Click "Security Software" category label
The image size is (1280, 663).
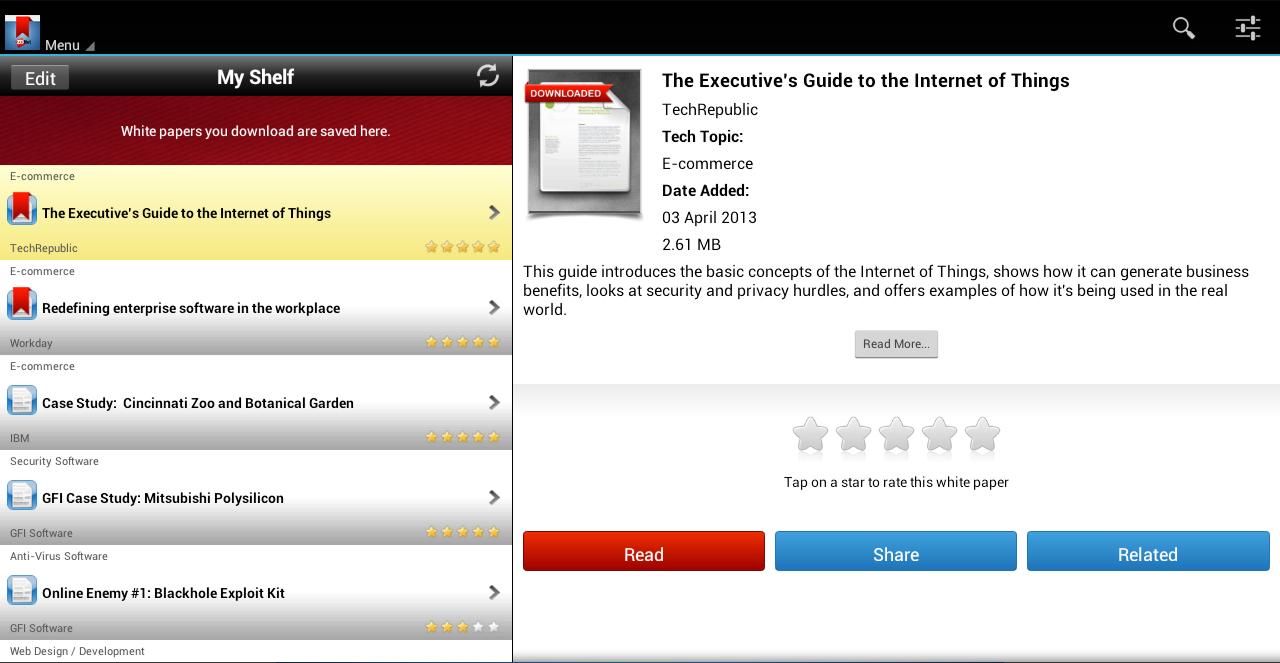click(54, 461)
